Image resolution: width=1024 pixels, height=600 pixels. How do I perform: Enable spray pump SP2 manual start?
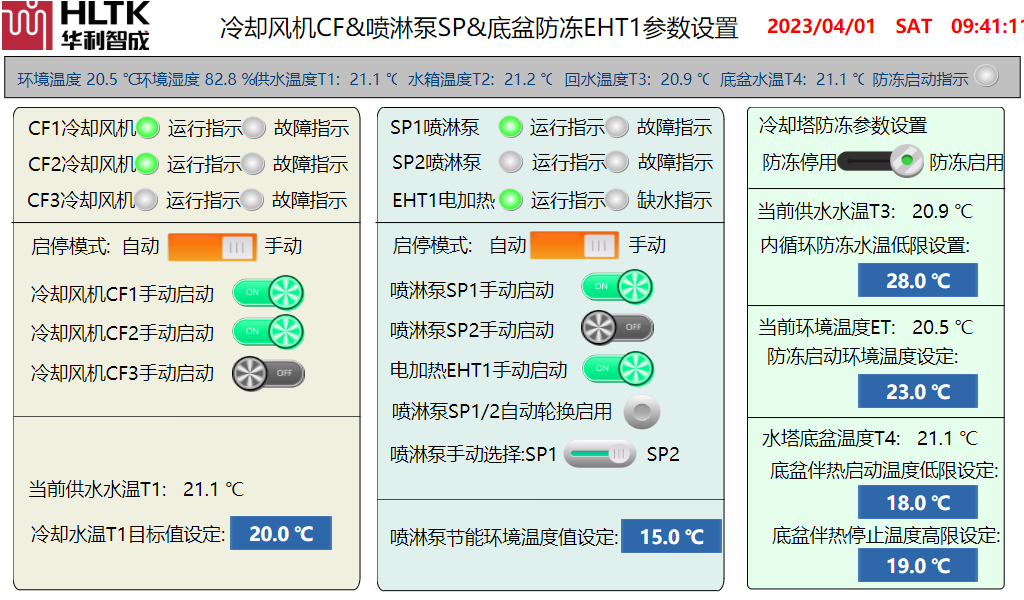pyautogui.click(x=617, y=327)
